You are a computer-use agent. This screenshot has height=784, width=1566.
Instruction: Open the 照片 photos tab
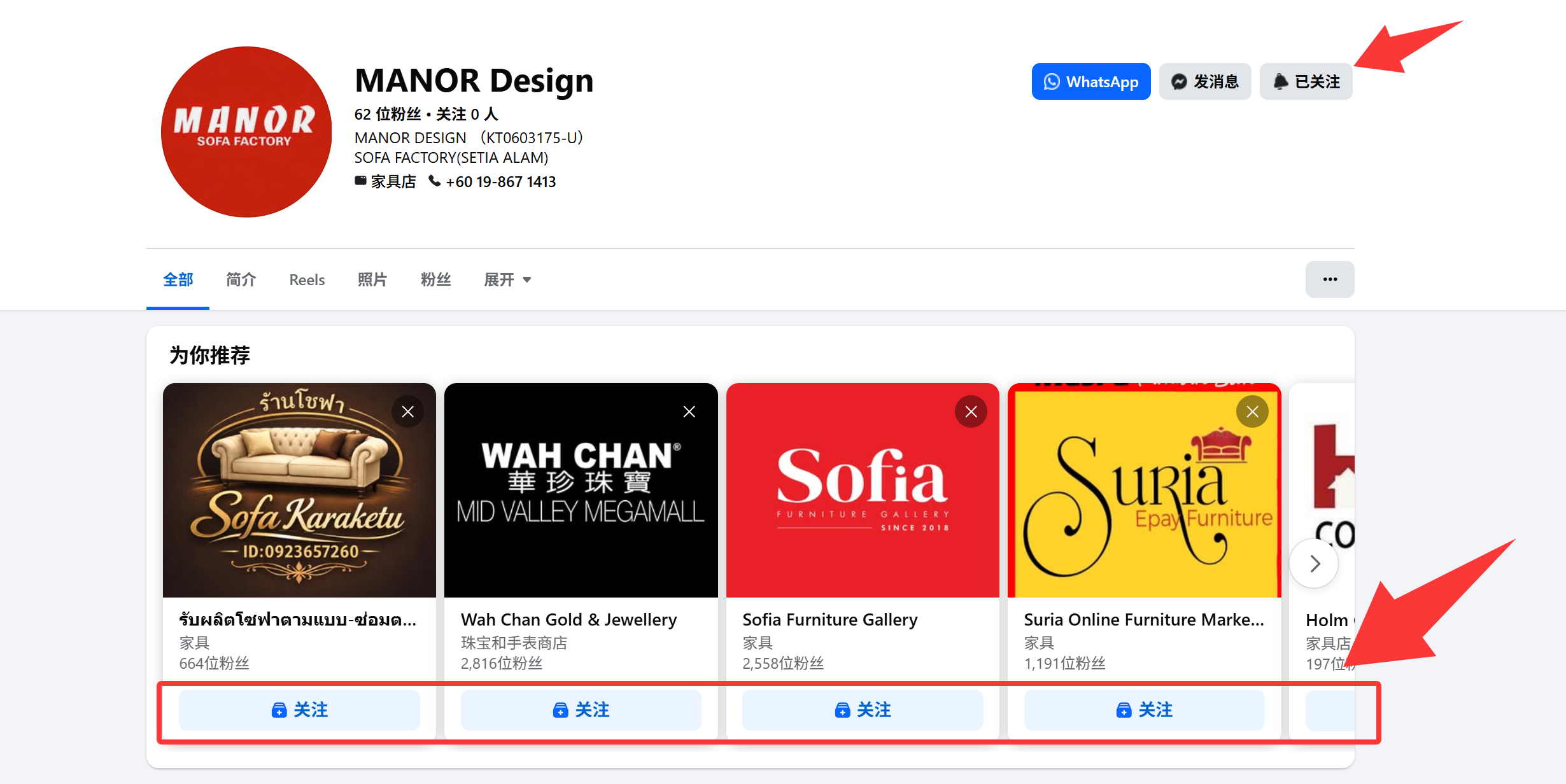(x=372, y=279)
